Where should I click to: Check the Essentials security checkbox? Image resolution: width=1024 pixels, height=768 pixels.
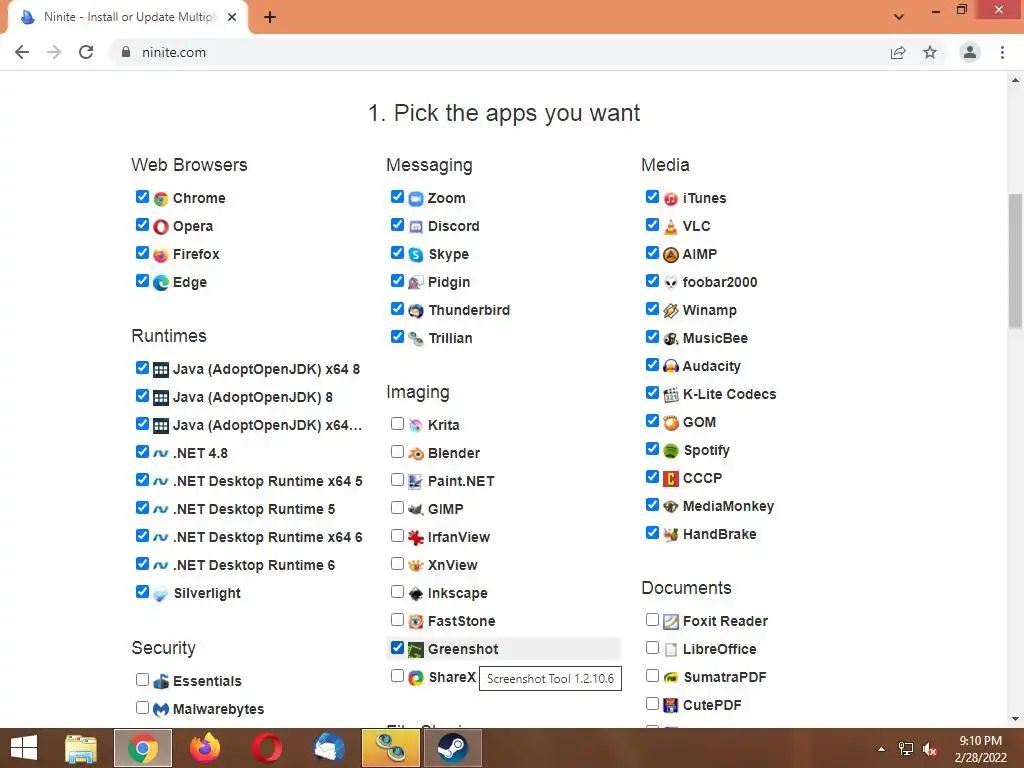tap(142, 680)
